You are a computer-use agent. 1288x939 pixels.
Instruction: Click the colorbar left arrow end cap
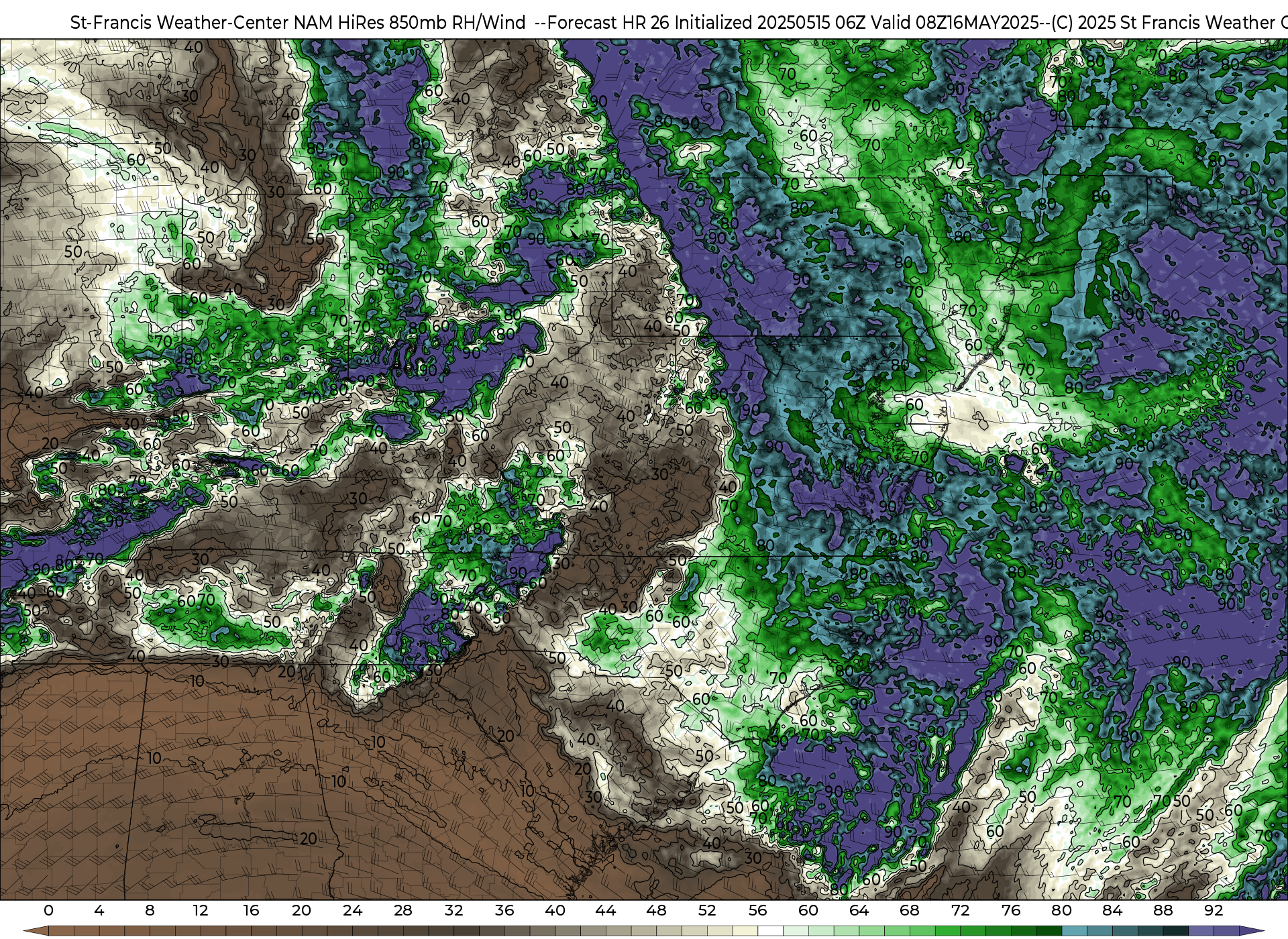point(36,931)
